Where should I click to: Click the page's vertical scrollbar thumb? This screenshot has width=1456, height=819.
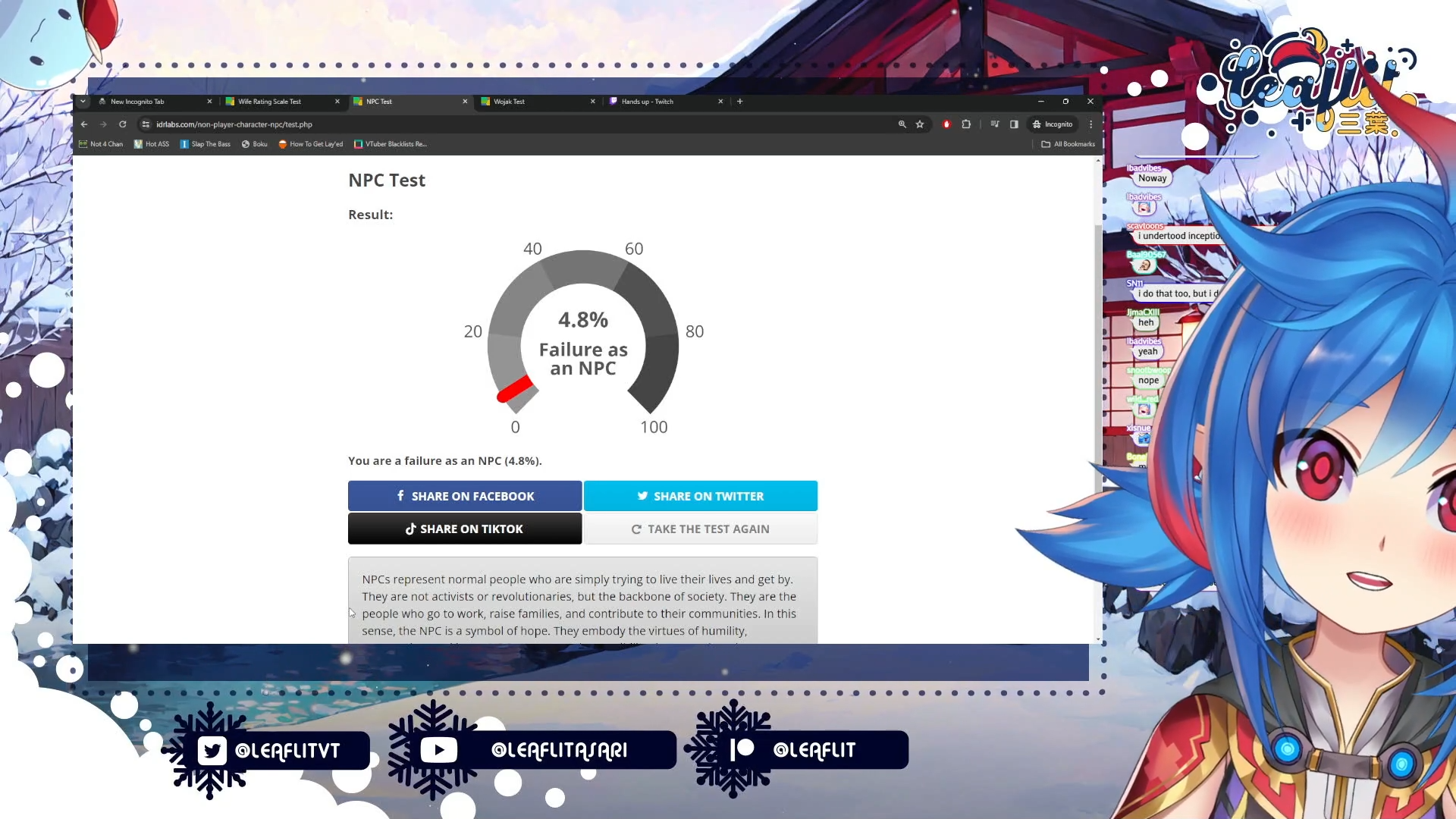1098,341
